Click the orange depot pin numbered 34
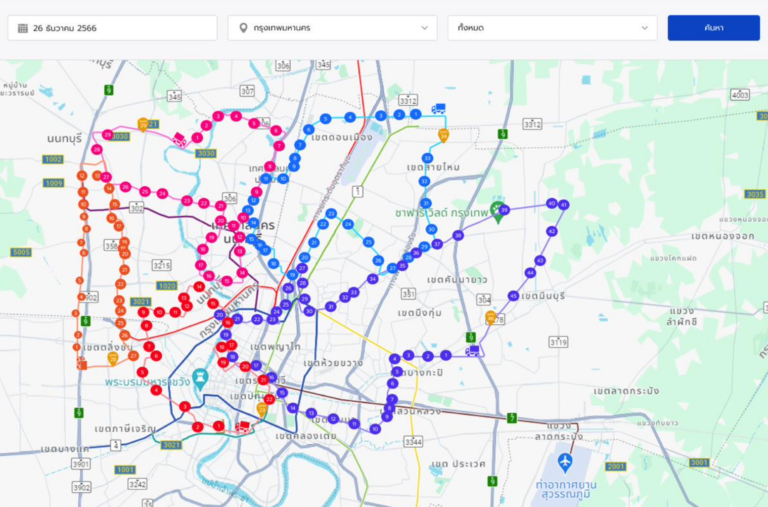Viewport: 768px width, 507px height. point(443,134)
